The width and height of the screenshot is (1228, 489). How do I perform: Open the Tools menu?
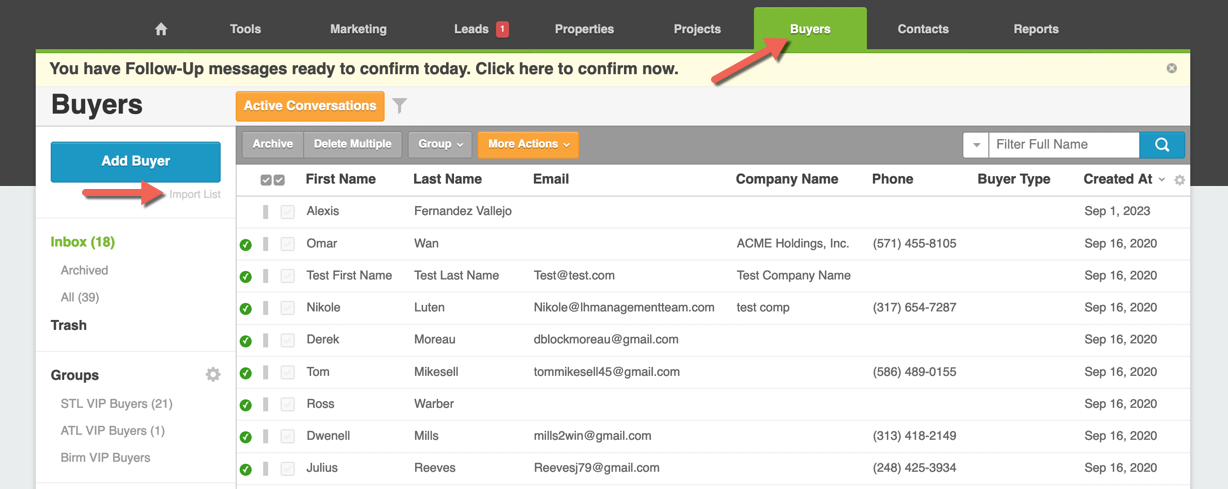(245, 29)
